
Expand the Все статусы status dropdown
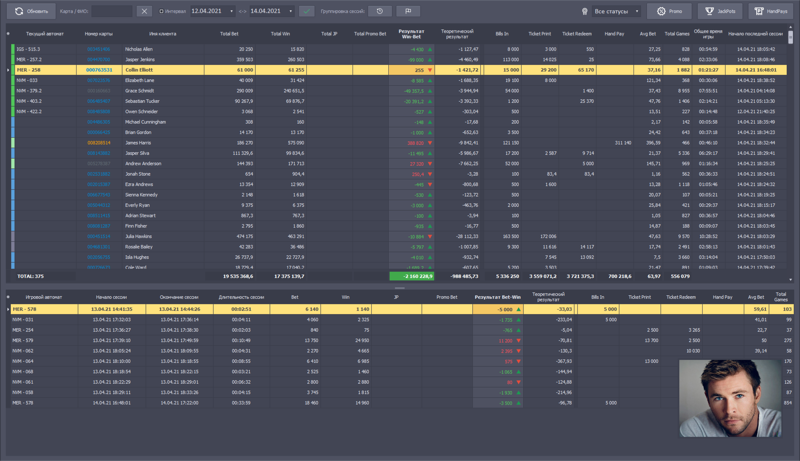616,11
